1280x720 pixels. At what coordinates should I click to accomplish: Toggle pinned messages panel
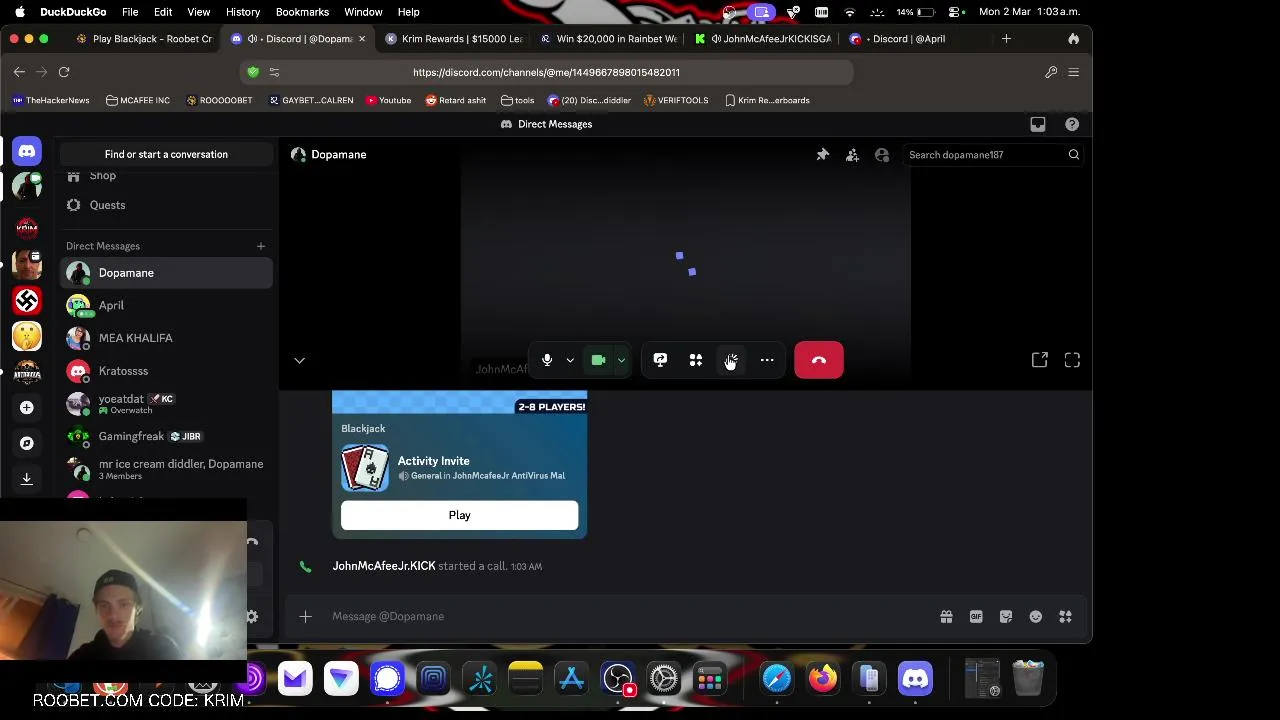coord(822,155)
